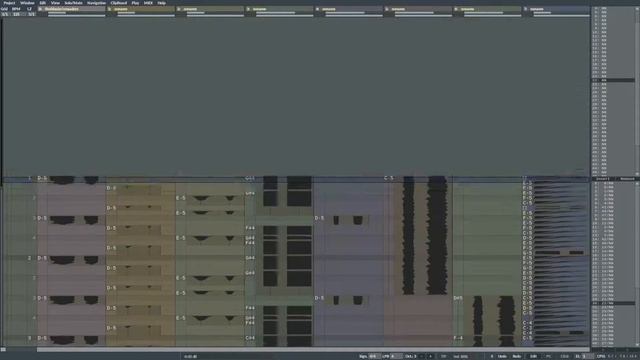Open the Clipboard menu
This screenshot has width=640, height=360.
(119, 3)
